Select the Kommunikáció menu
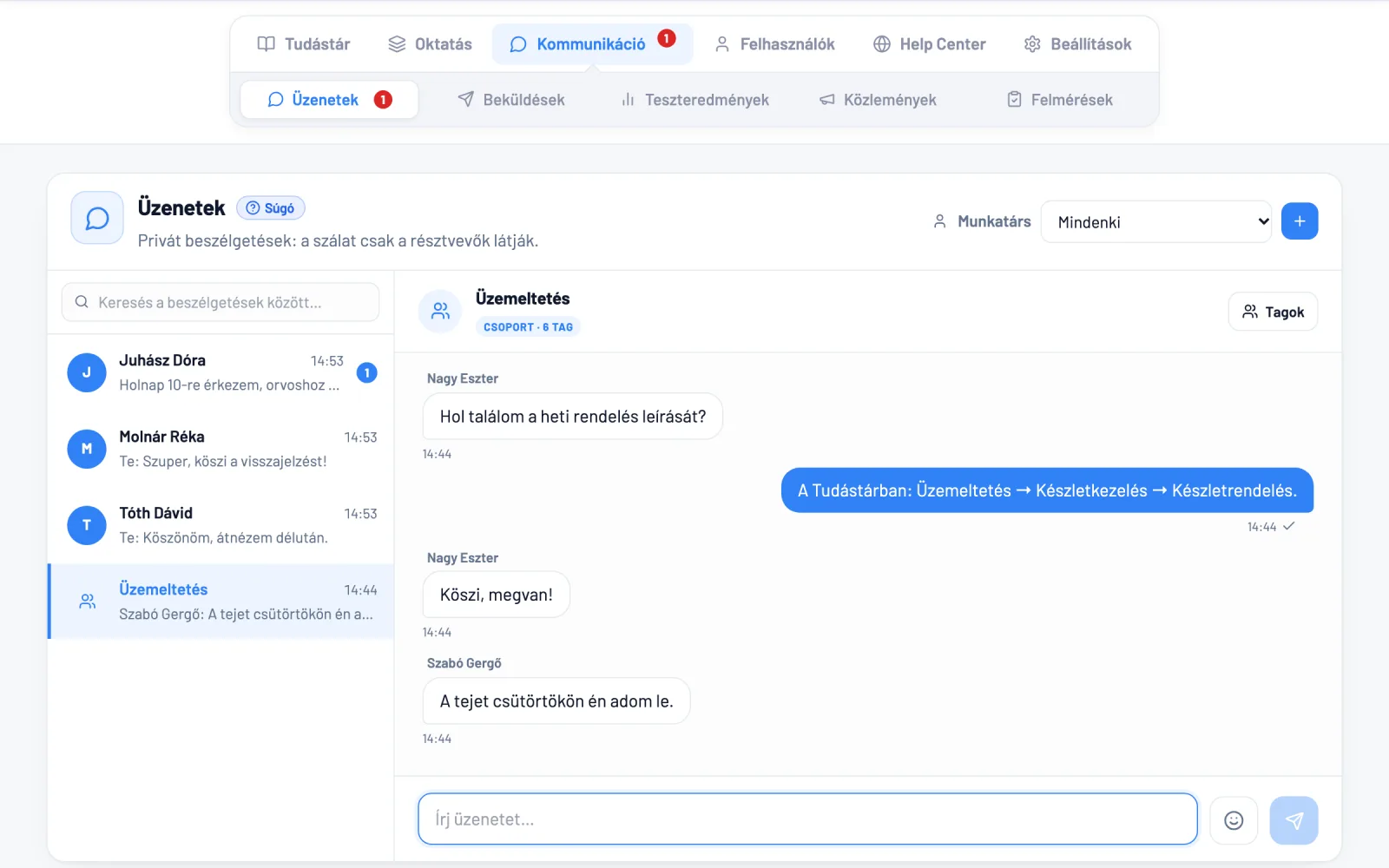 (592, 44)
